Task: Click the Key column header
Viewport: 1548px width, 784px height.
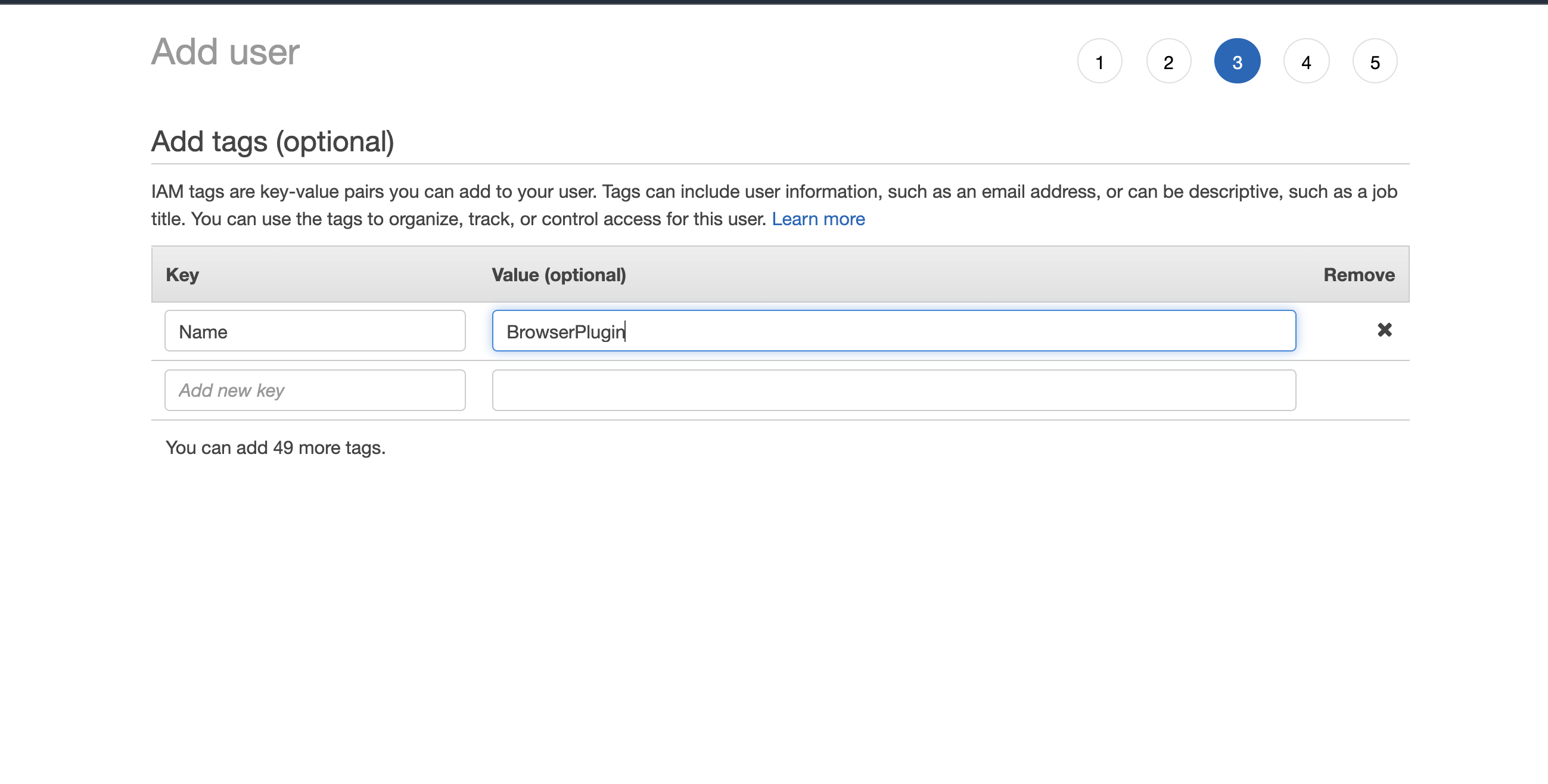Action: (x=182, y=275)
